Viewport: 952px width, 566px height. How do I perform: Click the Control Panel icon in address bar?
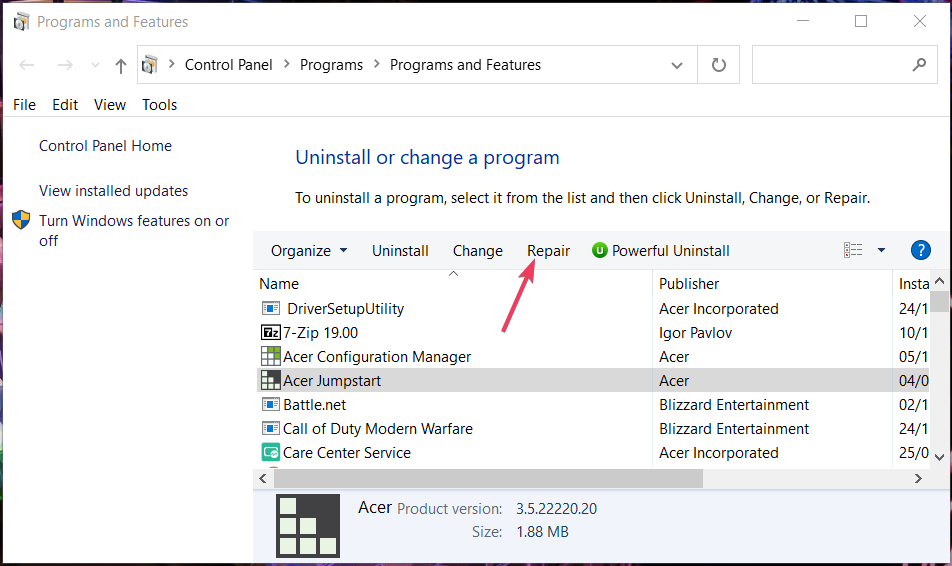point(150,64)
